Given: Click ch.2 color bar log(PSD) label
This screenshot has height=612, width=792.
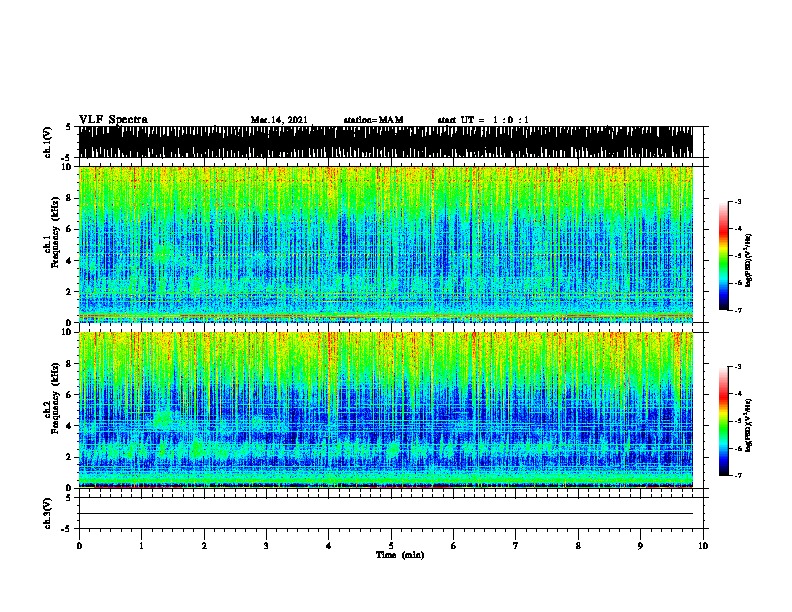Looking at the screenshot, I should coord(749,425).
